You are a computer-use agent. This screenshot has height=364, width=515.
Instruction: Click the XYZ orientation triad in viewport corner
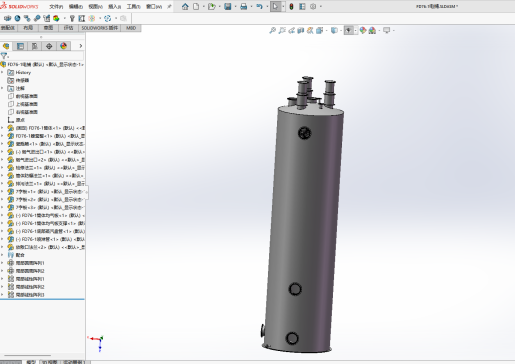coord(97,343)
